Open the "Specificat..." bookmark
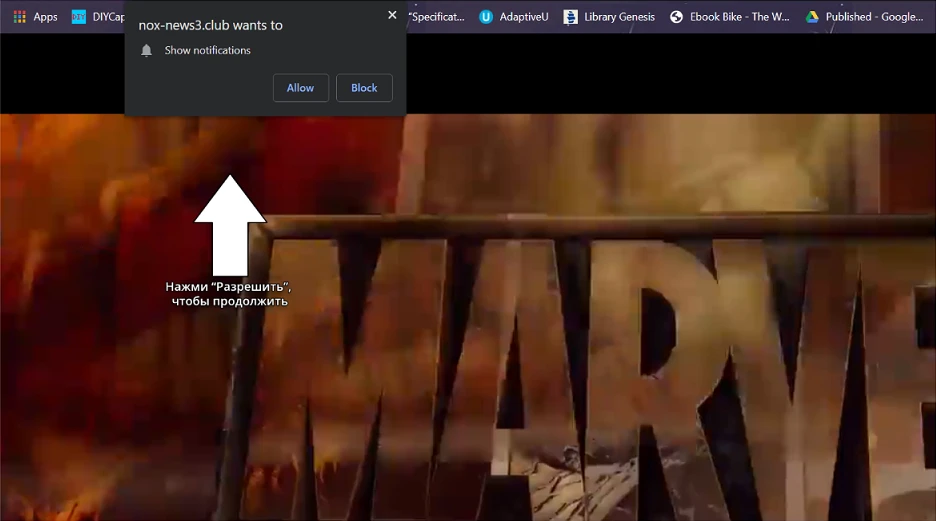 [x=437, y=17]
